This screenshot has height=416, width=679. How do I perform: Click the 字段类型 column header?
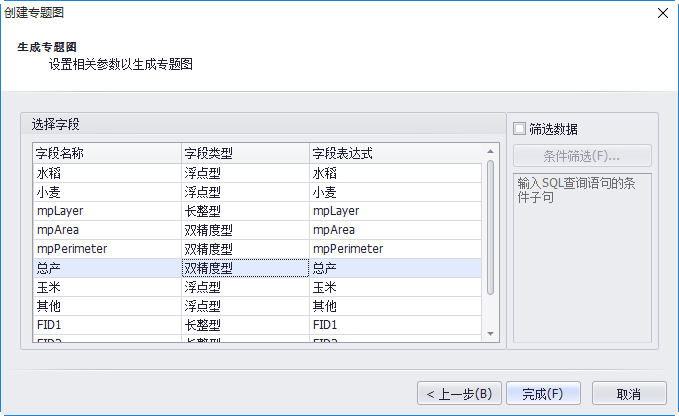244,154
